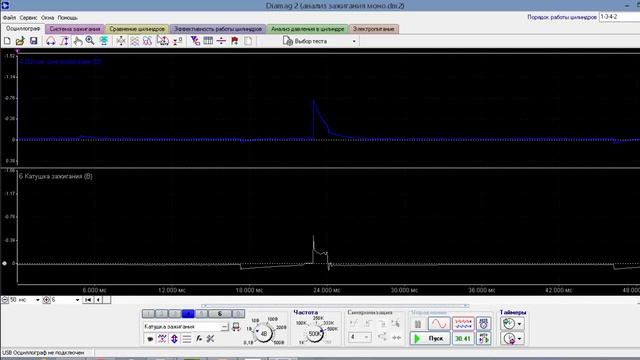Screen dimensions: 640x360
Task: Expand the first timer's dropdown arrow
Action: (520, 324)
